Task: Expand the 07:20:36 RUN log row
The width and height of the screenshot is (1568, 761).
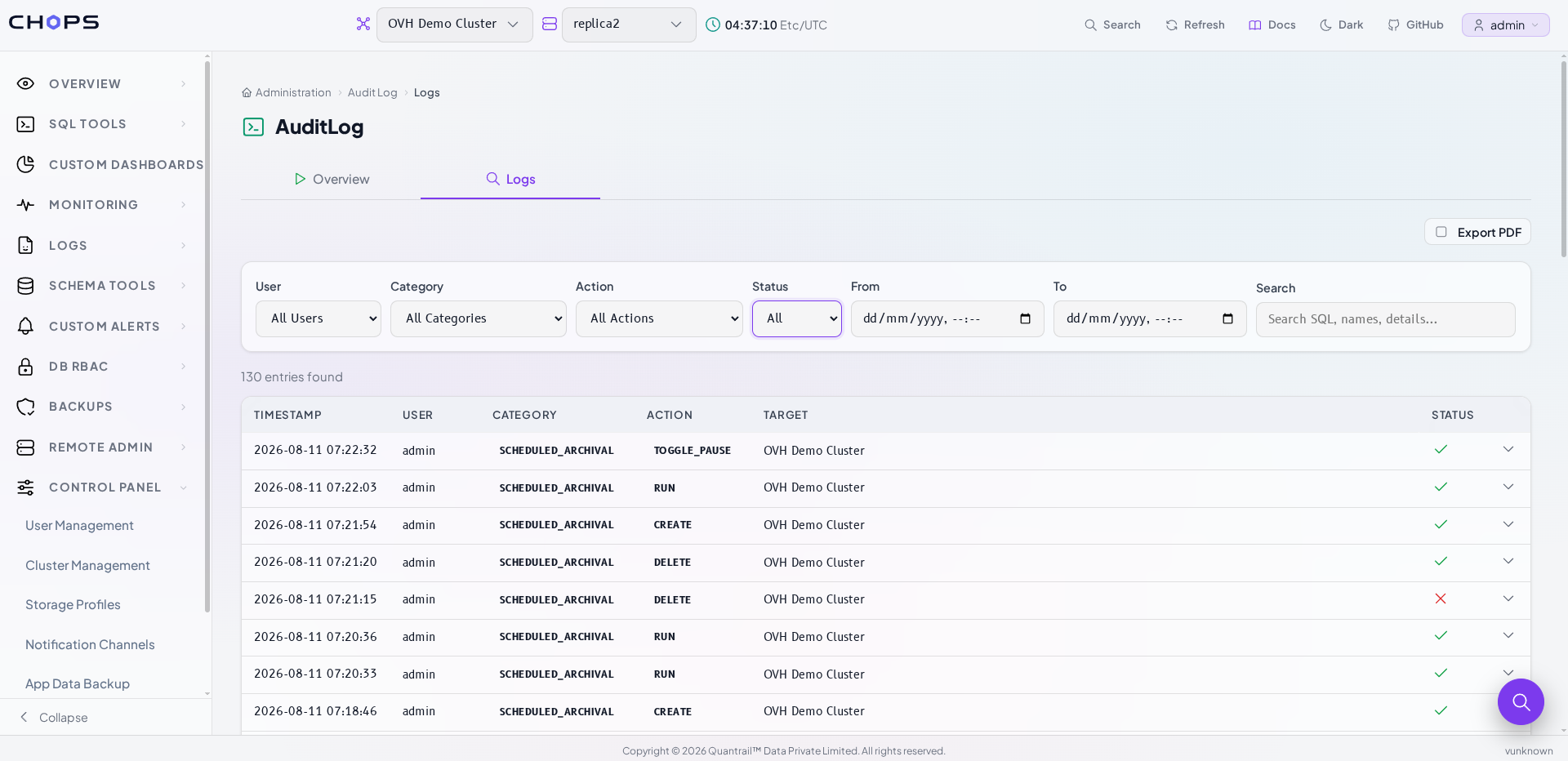Action: 1508,636
